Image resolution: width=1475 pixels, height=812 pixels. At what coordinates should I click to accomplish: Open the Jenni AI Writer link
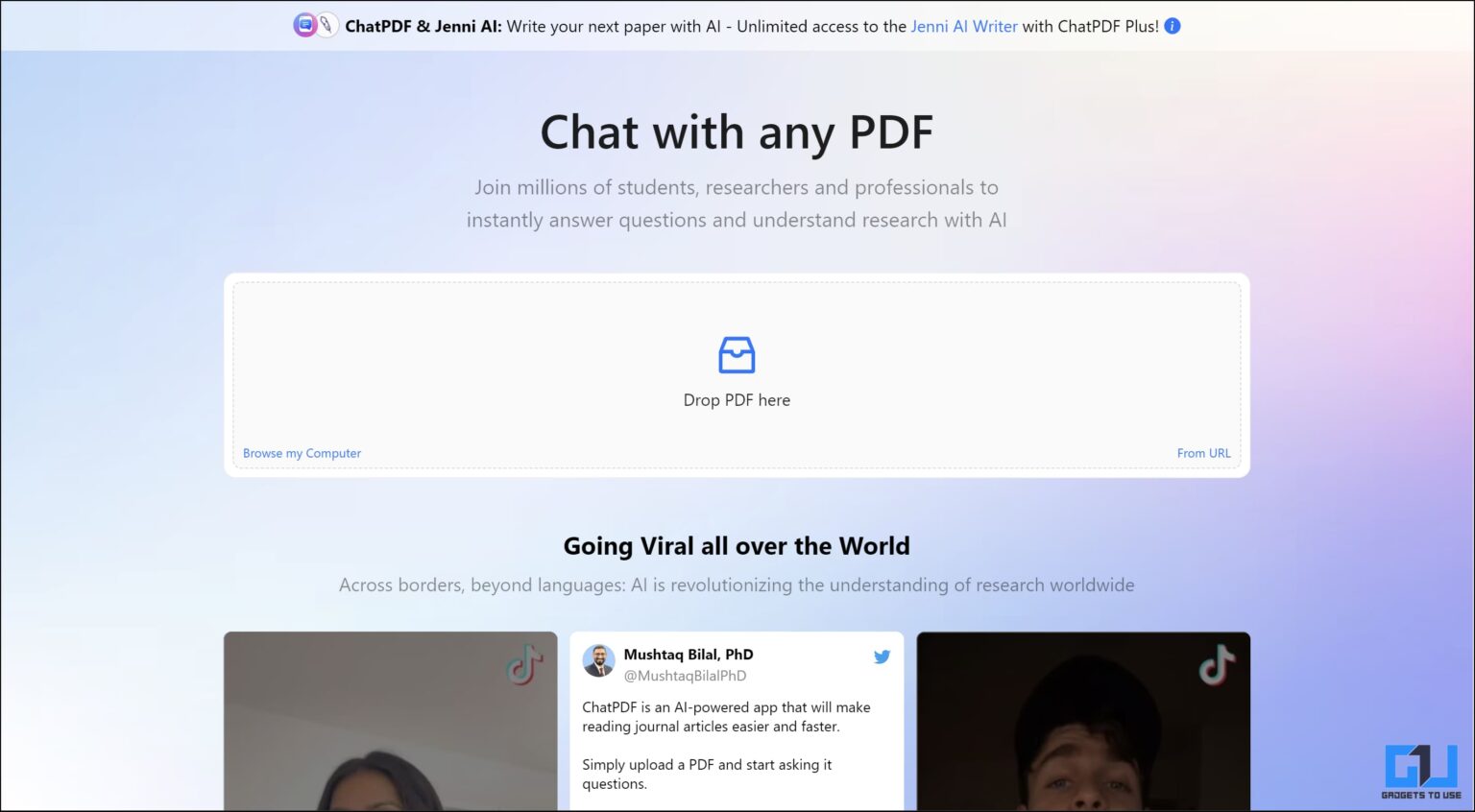point(963,26)
